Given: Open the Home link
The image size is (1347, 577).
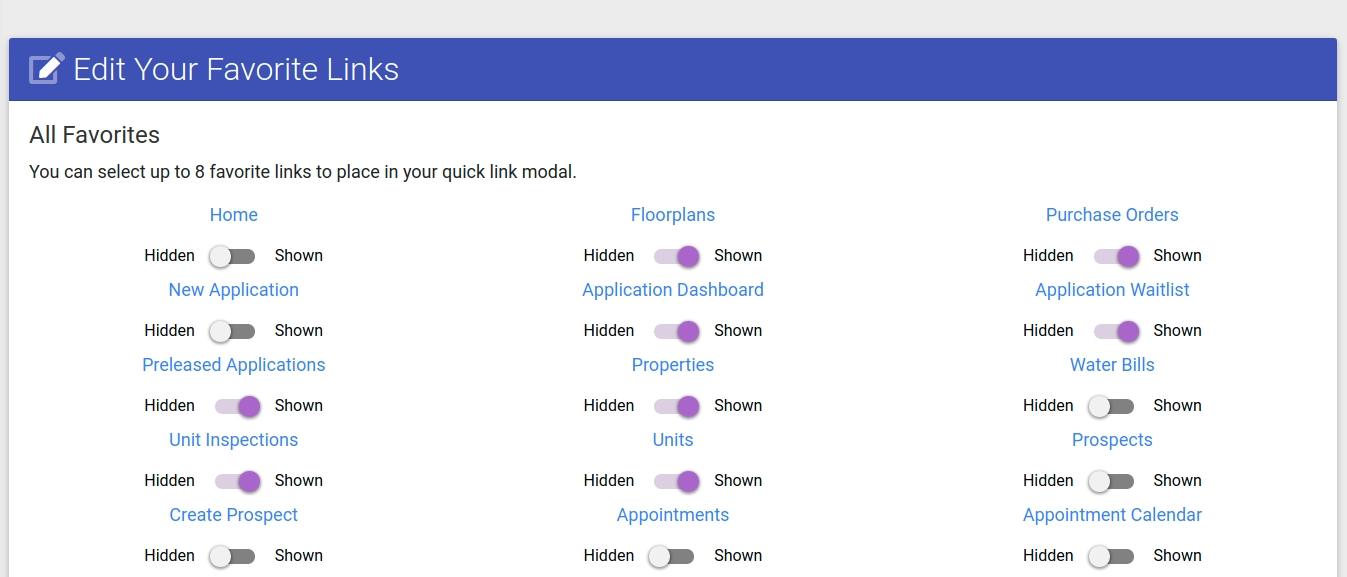Looking at the screenshot, I should tap(234, 215).
